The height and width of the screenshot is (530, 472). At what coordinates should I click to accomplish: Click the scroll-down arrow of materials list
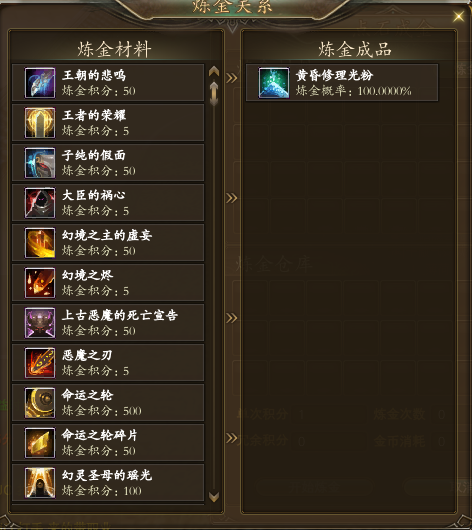point(214,497)
